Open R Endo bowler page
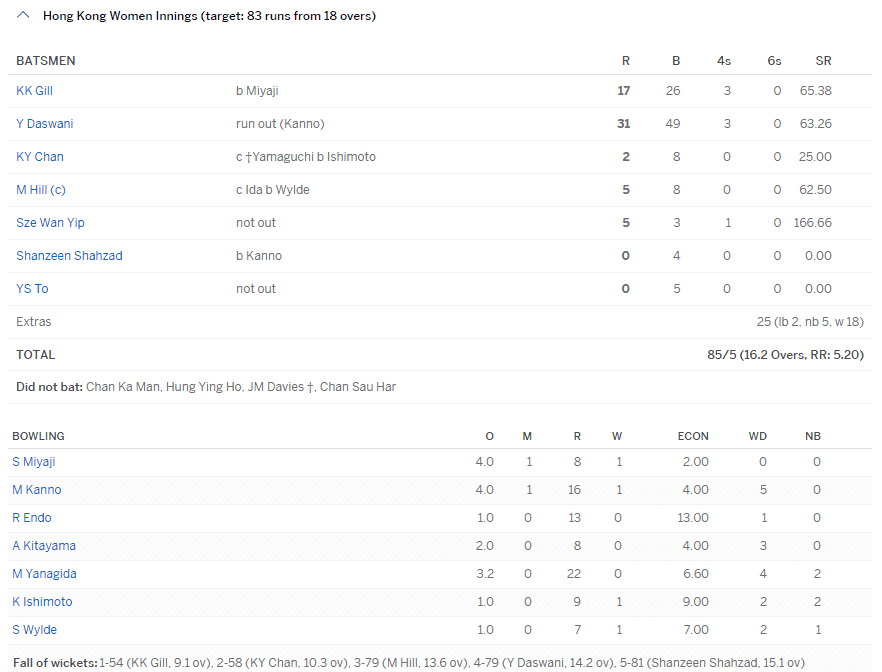The height and width of the screenshot is (672, 882). click(32, 518)
